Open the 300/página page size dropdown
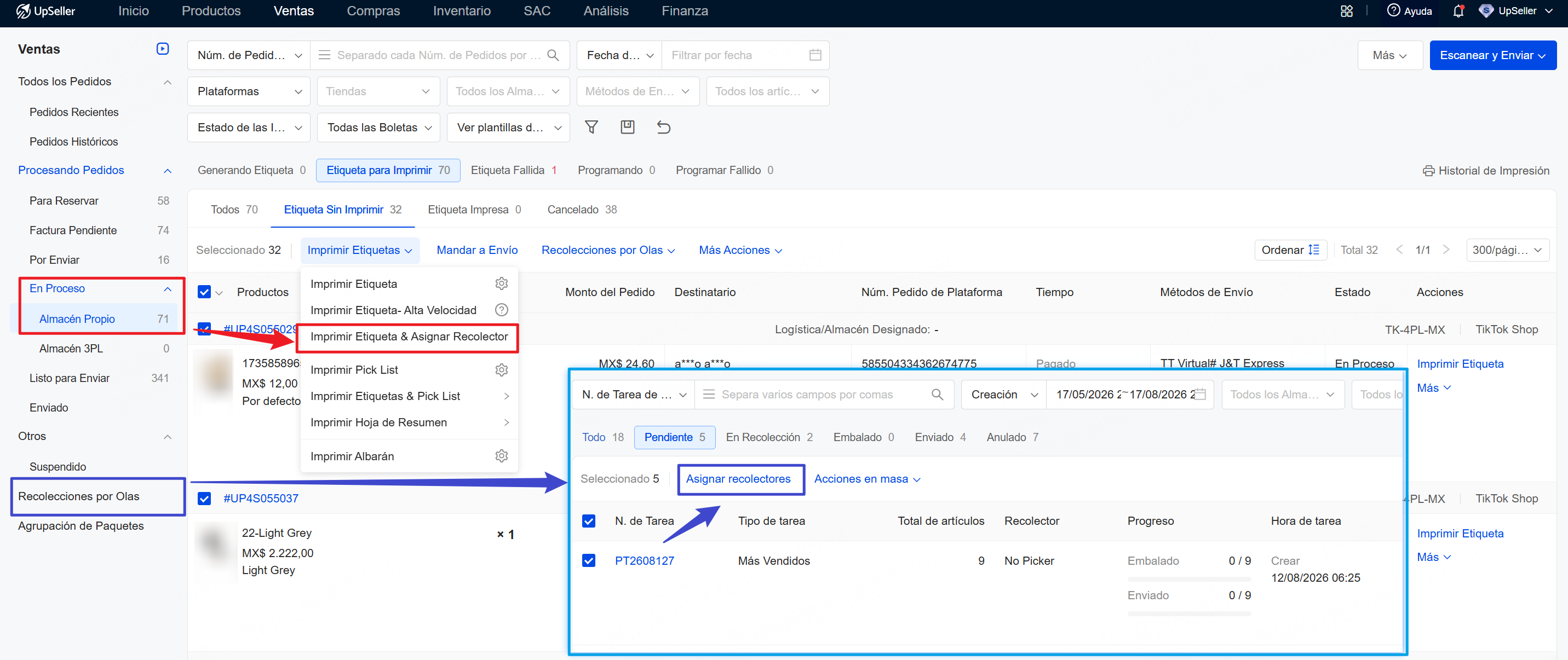Image resolution: width=1568 pixels, height=660 pixels. (x=1507, y=250)
